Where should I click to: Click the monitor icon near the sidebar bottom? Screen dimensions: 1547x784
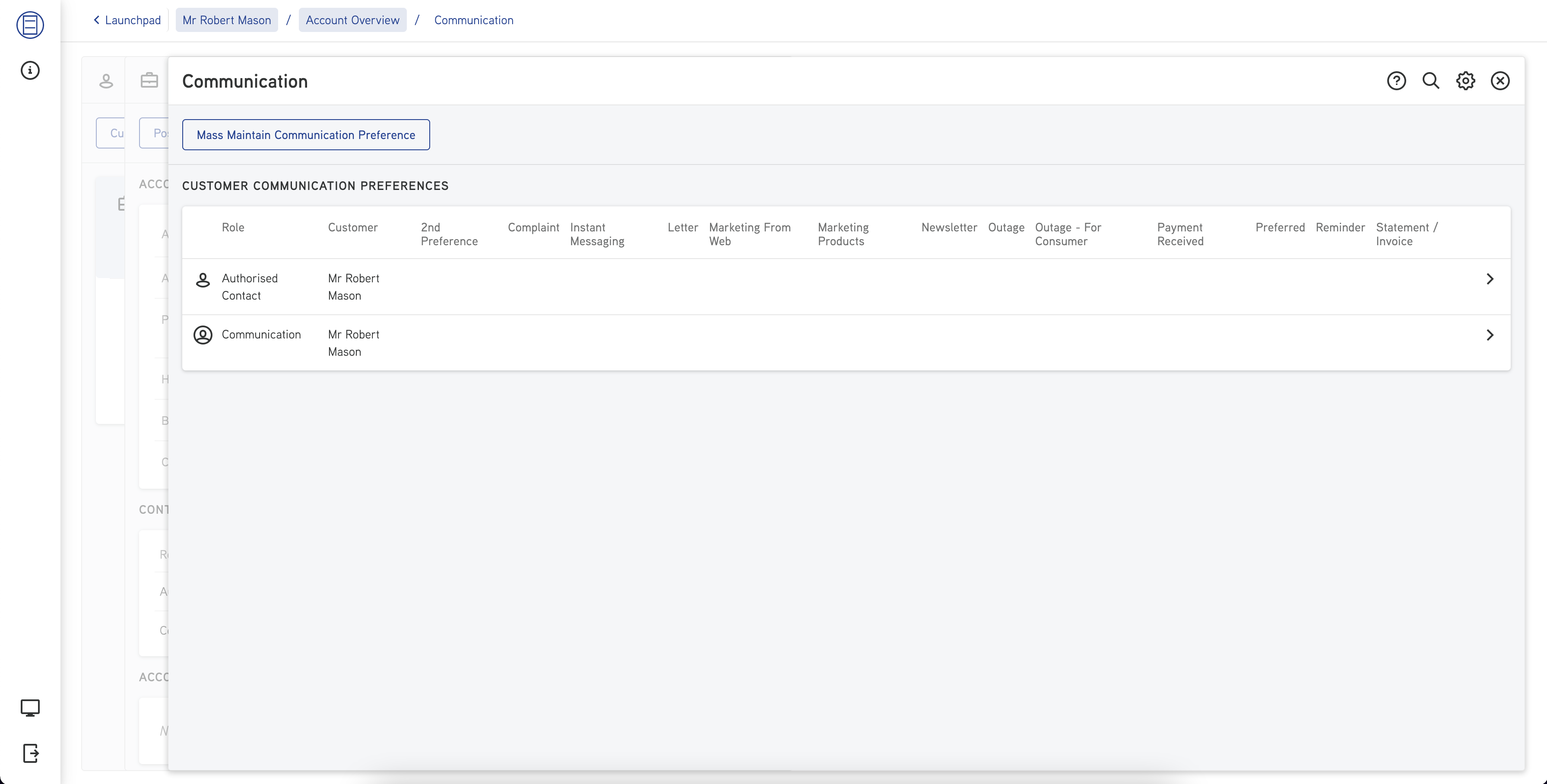(x=30, y=708)
